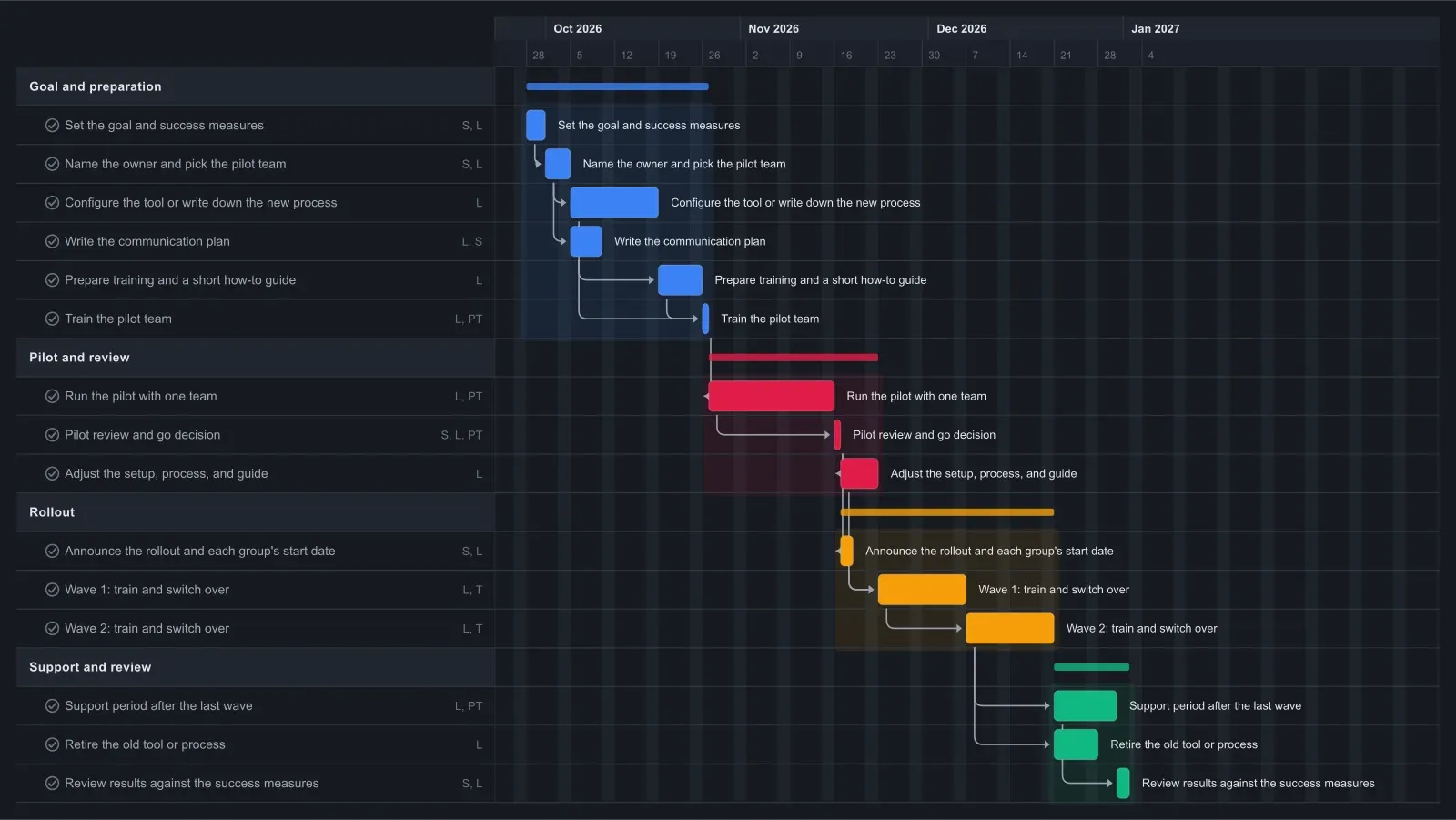Click the check icon beside Set the goal and success measures
1456x820 pixels.
pos(52,126)
